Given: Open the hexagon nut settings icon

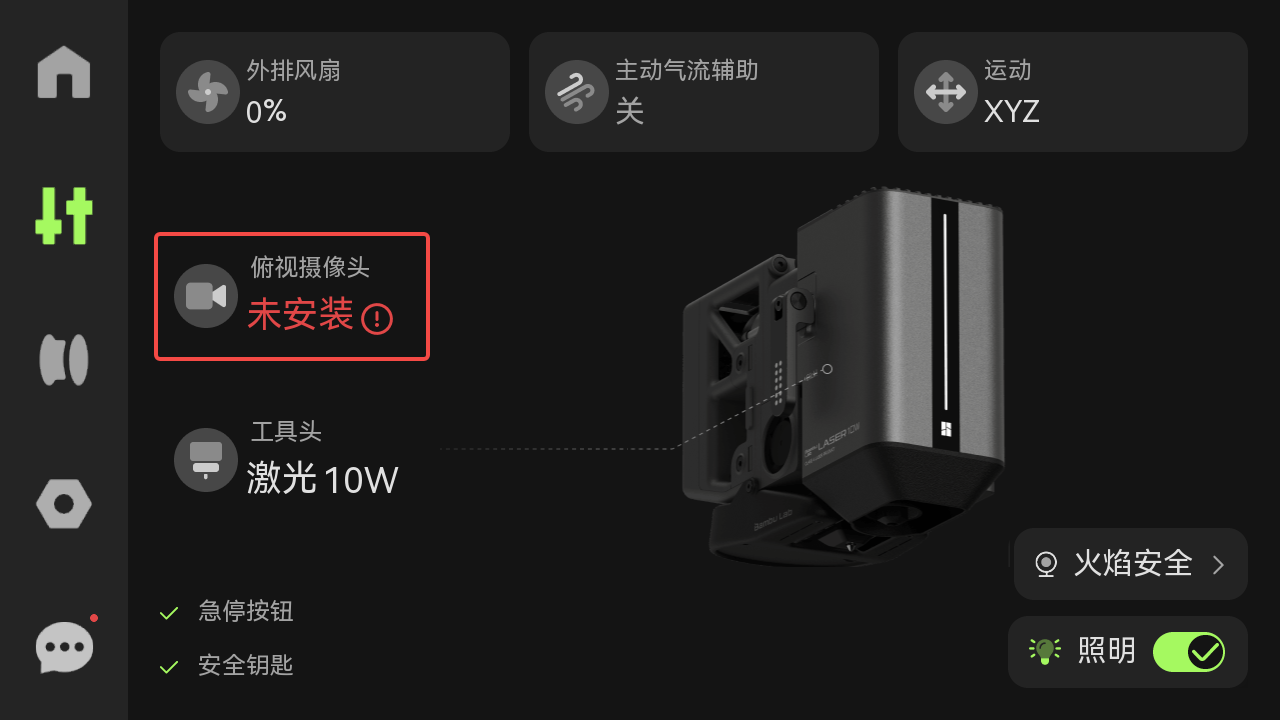Looking at the screenshot, I should coord(64,504).
